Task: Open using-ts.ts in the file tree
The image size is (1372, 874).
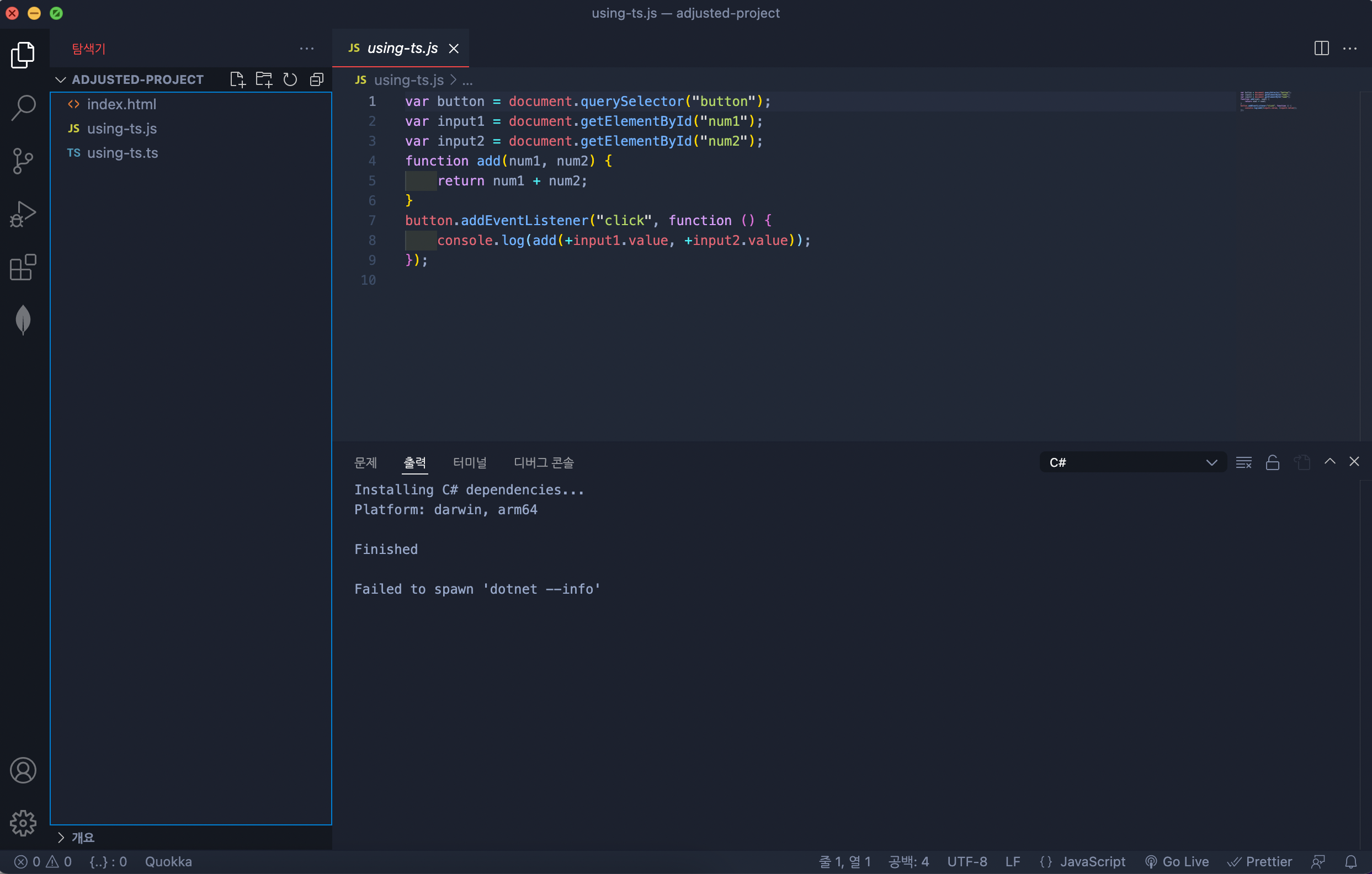Action: (123, 153)
